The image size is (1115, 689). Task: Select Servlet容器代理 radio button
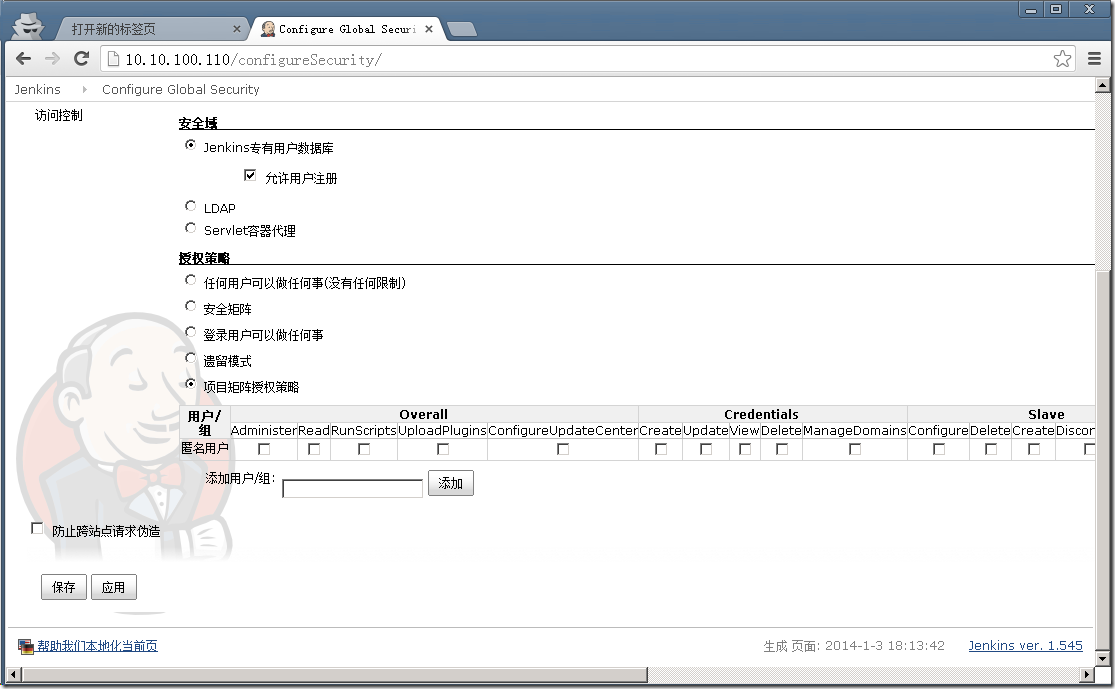pyautogui.click(x=190, y=228)
